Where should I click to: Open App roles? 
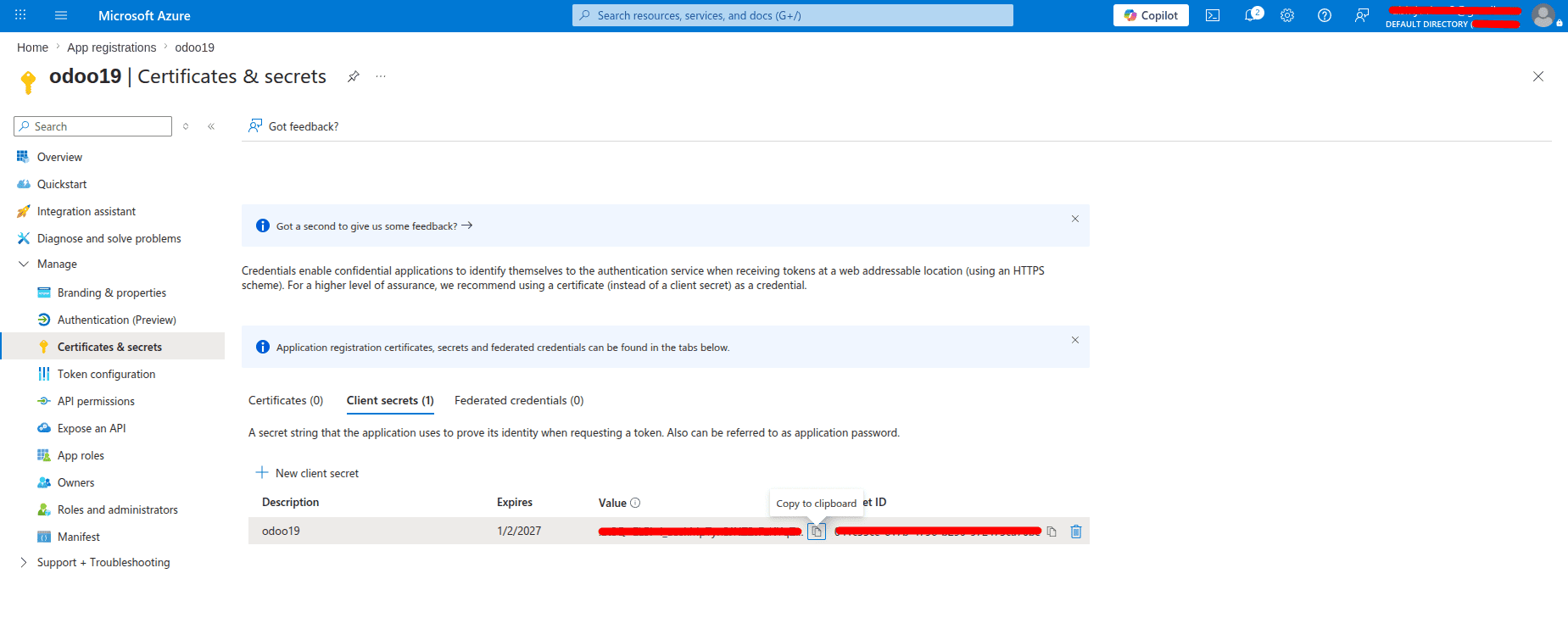pyautogui.click(x=81, y=455)
